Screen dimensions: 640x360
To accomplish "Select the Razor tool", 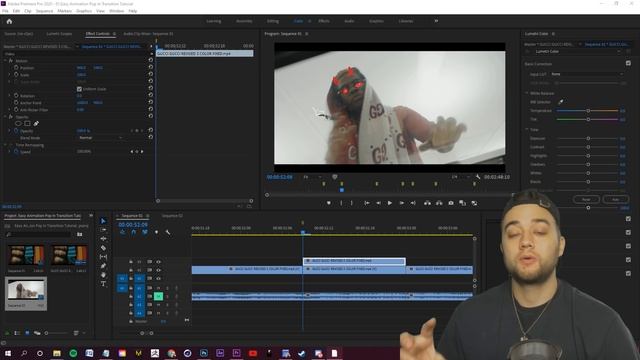I will click(x=103, y=248).
